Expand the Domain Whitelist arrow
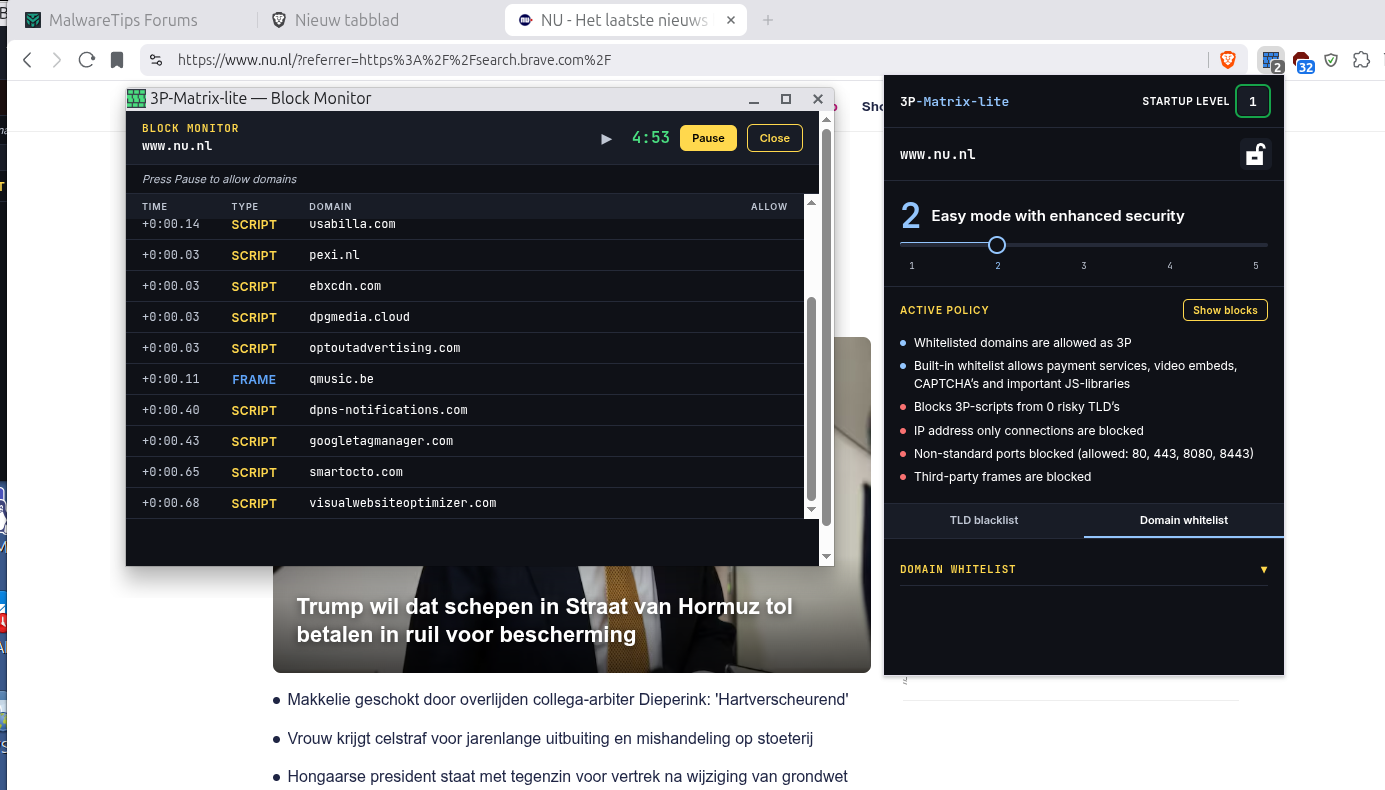This screenshot has width=1385, height=790. (x=1264, y=569)
